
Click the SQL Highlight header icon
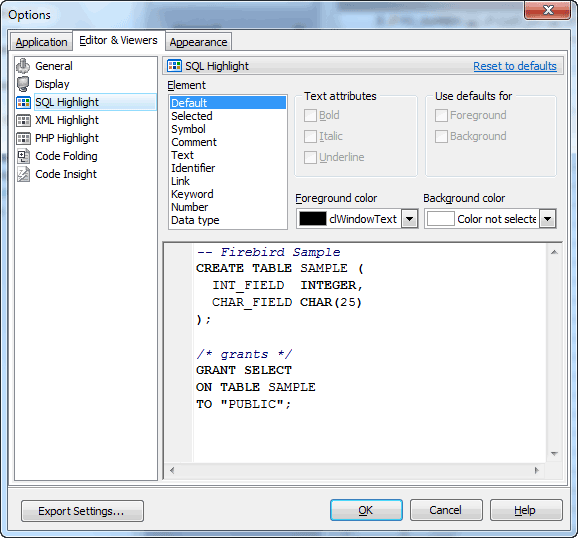[174, 66]
